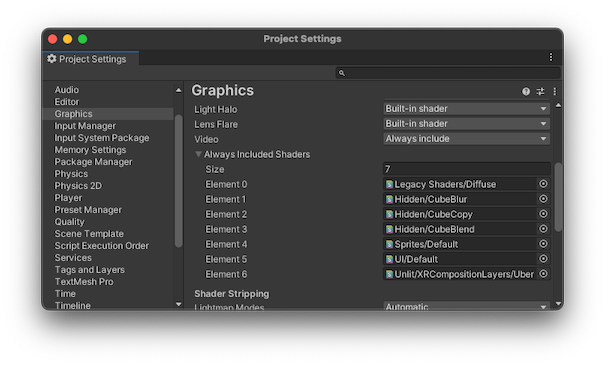Click the Light Halo label
This screenshot has width=605, height=365.
click(x=216, y=110)
